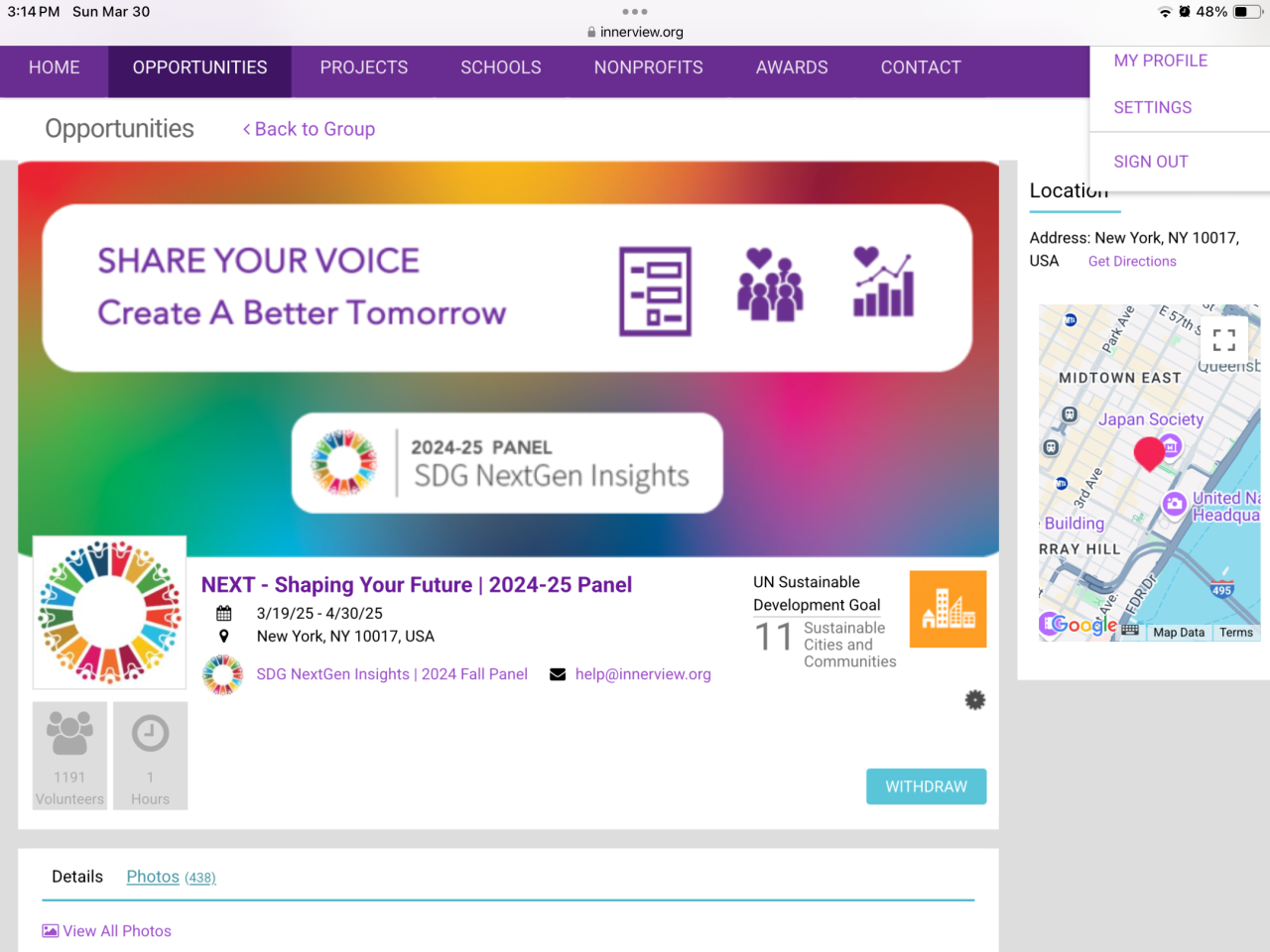The width and height of the screenshot is (1270, 952).
Task: Click the Address: New York, NY 10017 text
Action: pyautogui.click(x=1135, y=249)
